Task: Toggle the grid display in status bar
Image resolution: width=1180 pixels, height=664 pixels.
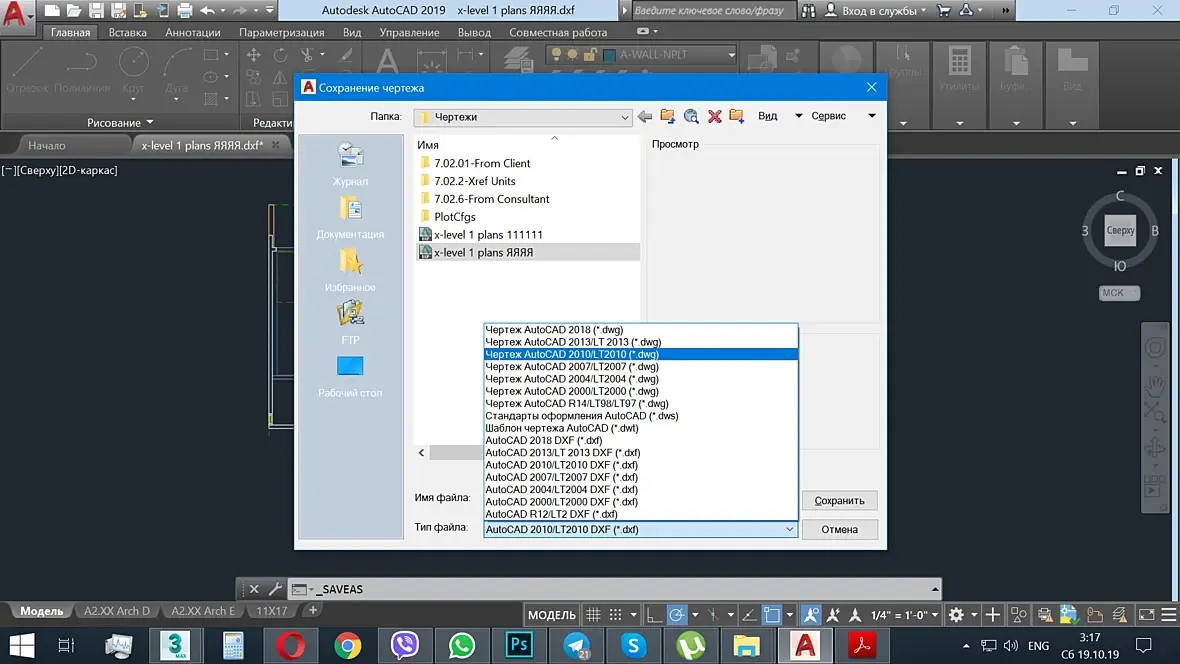Action: point(593,614)
